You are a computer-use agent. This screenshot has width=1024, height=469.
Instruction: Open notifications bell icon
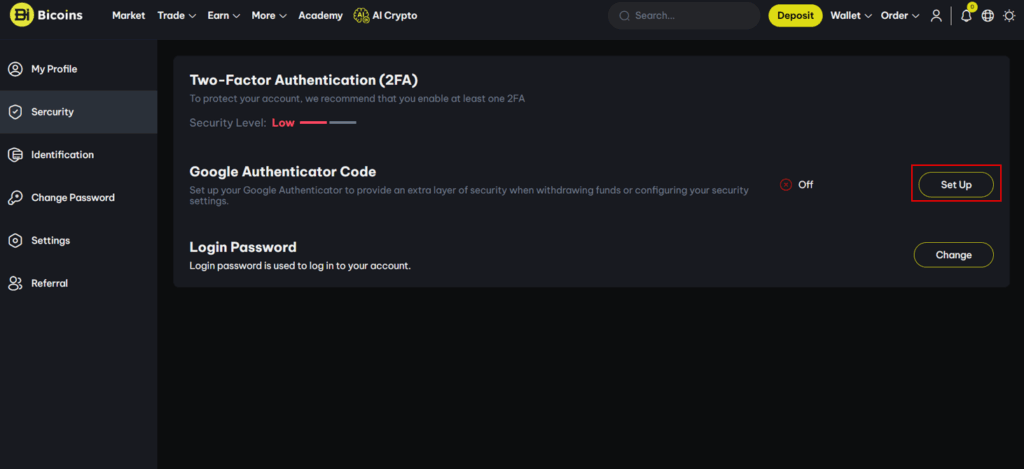point(967,16)
